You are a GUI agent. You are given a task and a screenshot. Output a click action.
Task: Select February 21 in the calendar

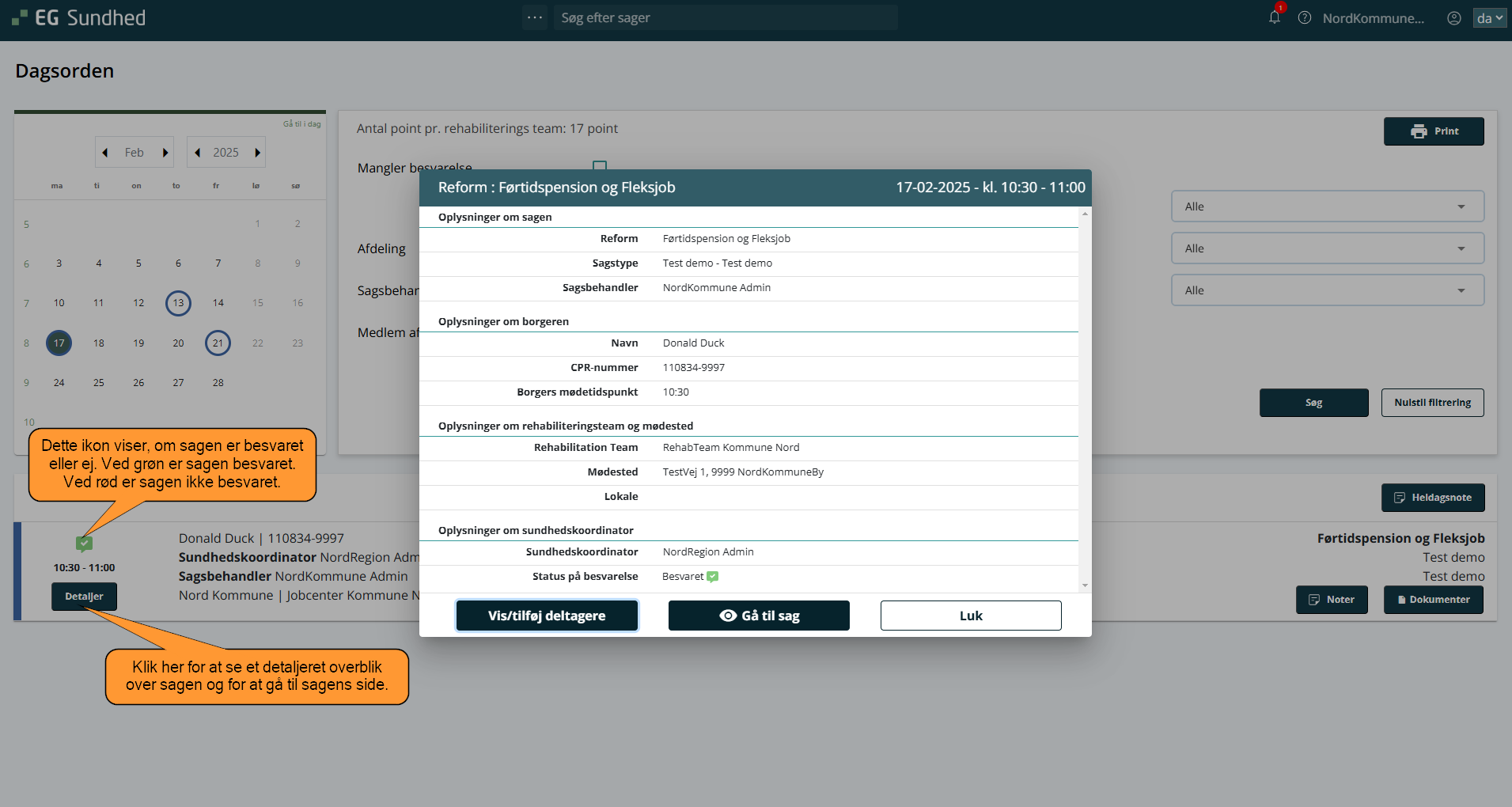pos(218,343)
